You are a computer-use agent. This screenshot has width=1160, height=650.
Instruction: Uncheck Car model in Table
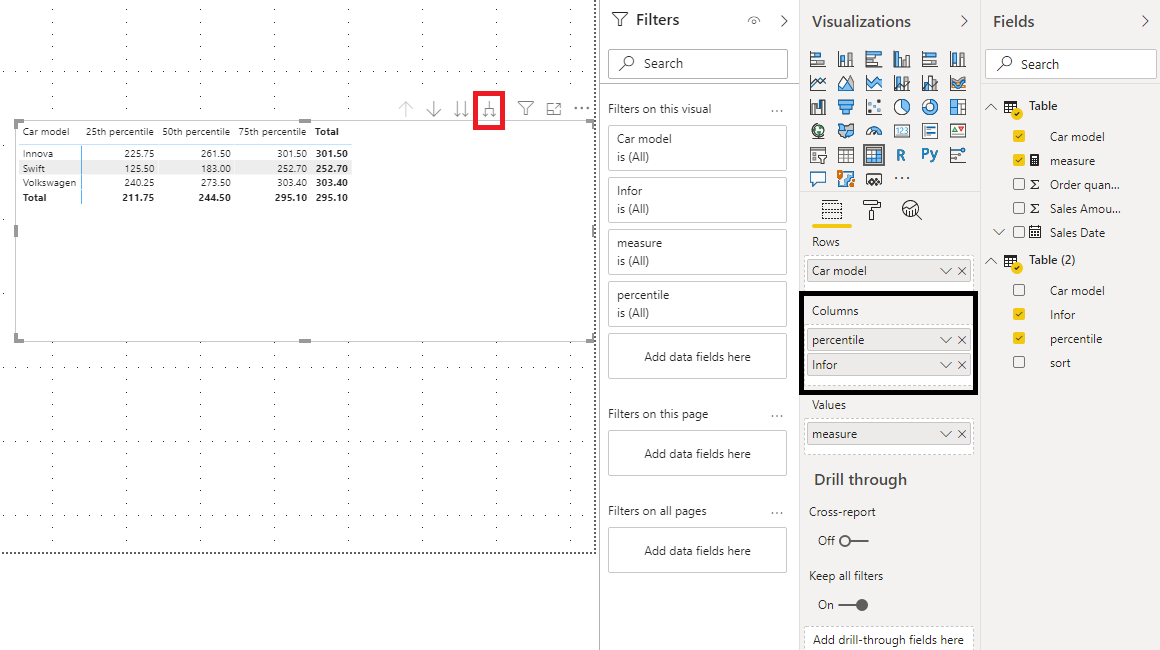click(x=1019, y=136)
